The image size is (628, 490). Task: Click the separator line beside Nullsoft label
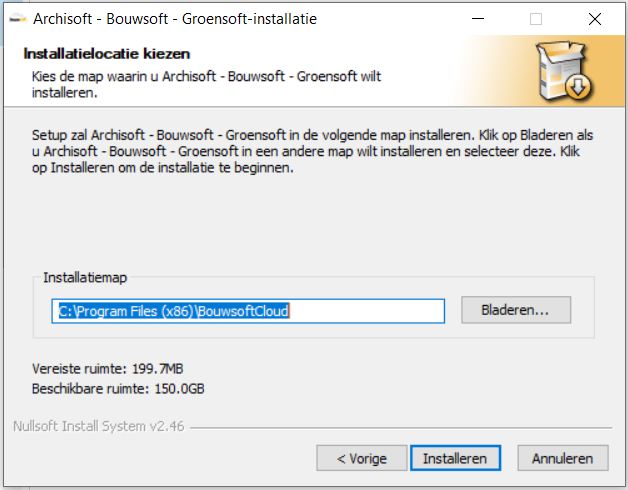pyautogui.click(x=401, y=428)
